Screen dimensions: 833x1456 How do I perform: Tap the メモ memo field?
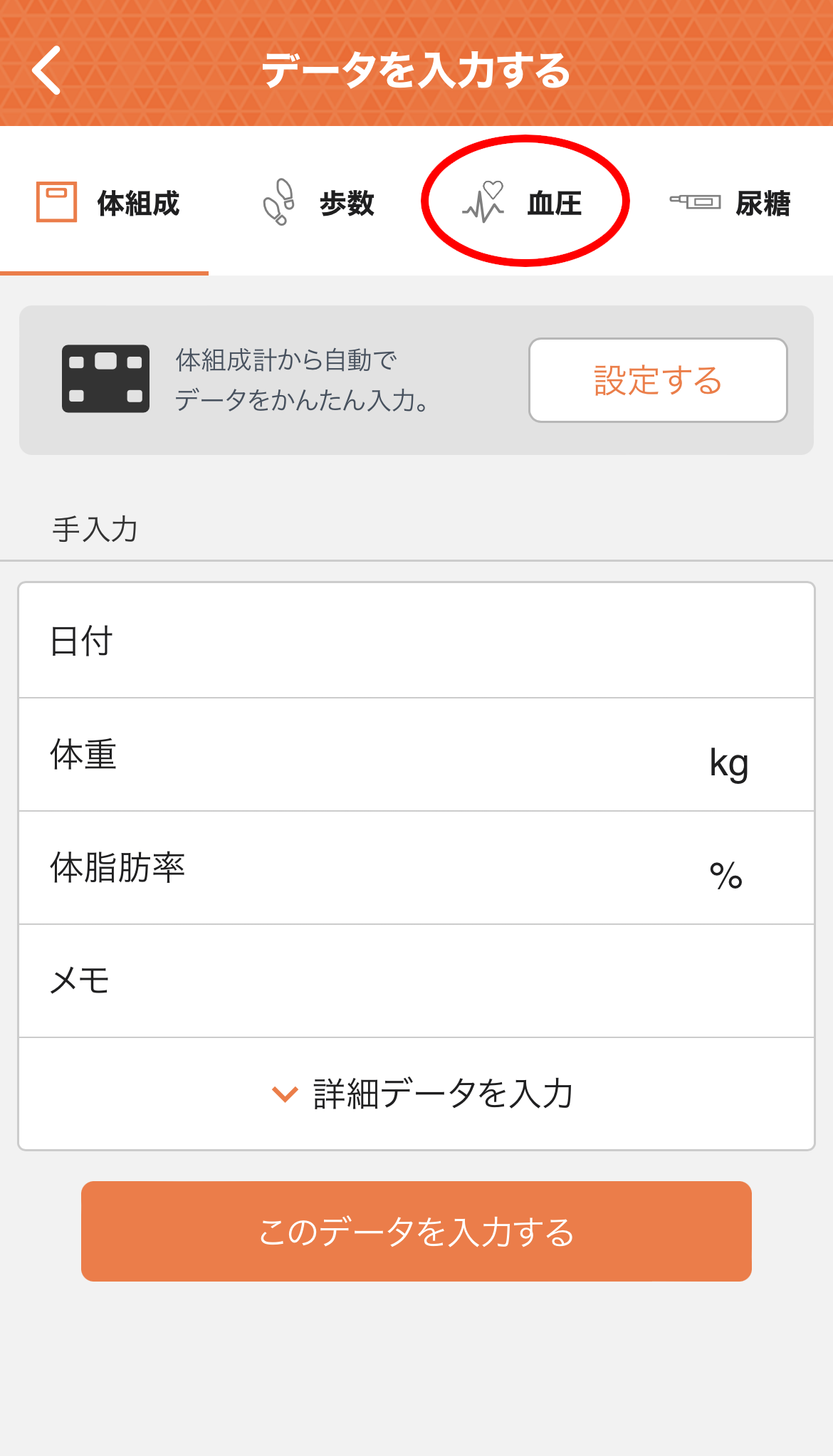[x=416, y=981]
